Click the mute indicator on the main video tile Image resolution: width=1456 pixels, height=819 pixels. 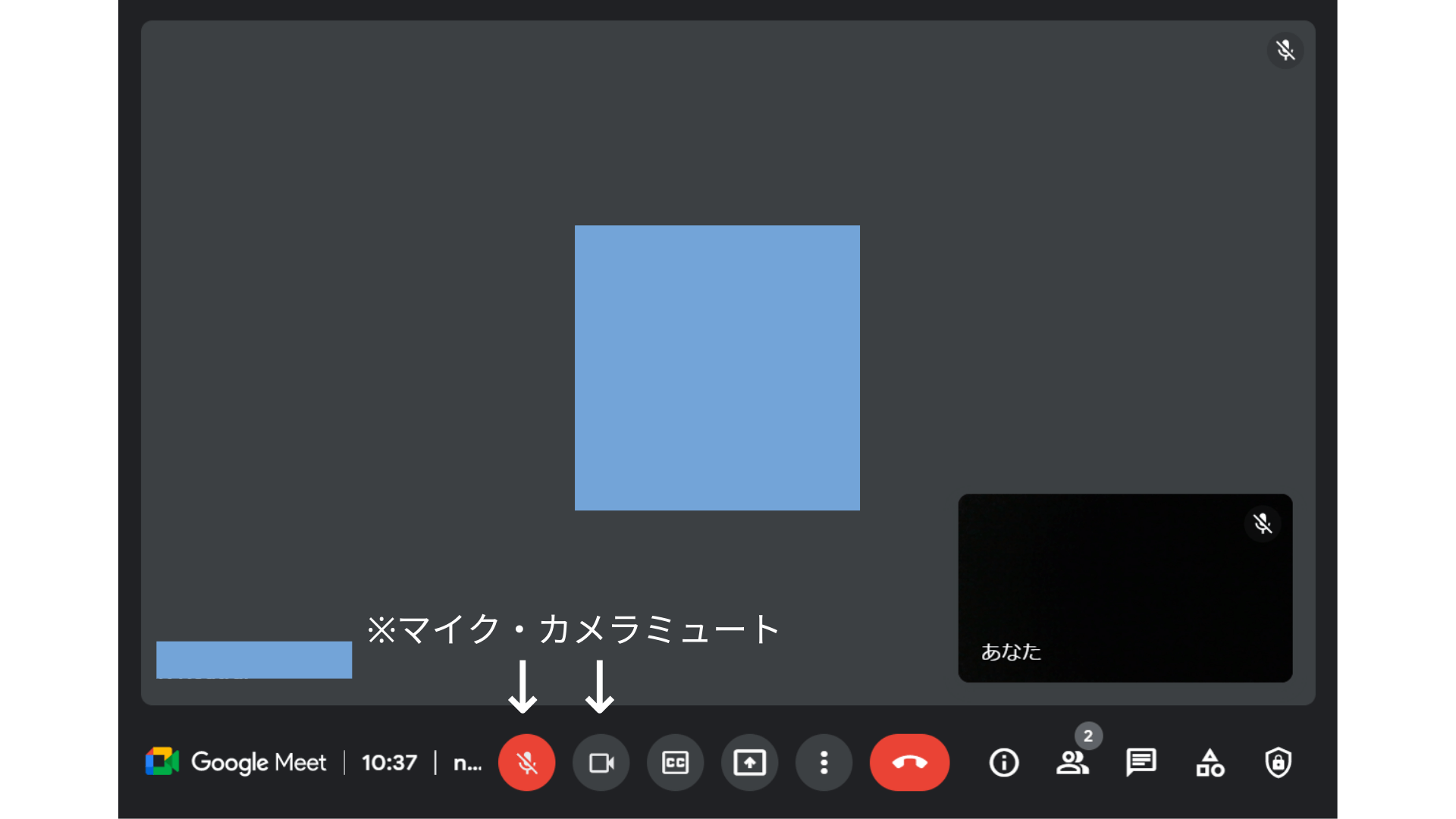pos(1285,50)
